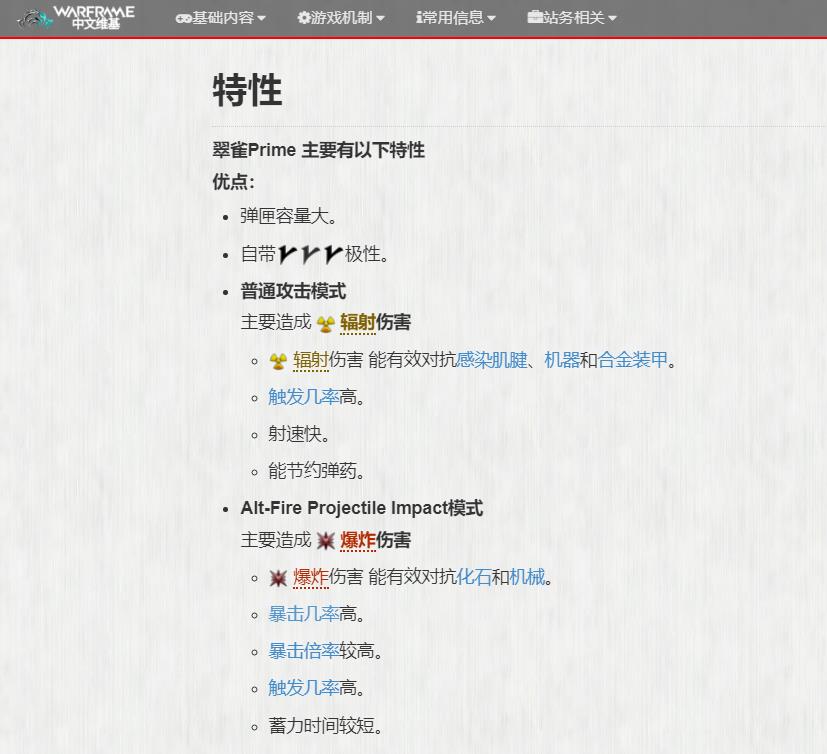This screenshot has height=754, width=827.
Task: Click the first V polarity icon after 自带
Action: [x=288, y=254]
